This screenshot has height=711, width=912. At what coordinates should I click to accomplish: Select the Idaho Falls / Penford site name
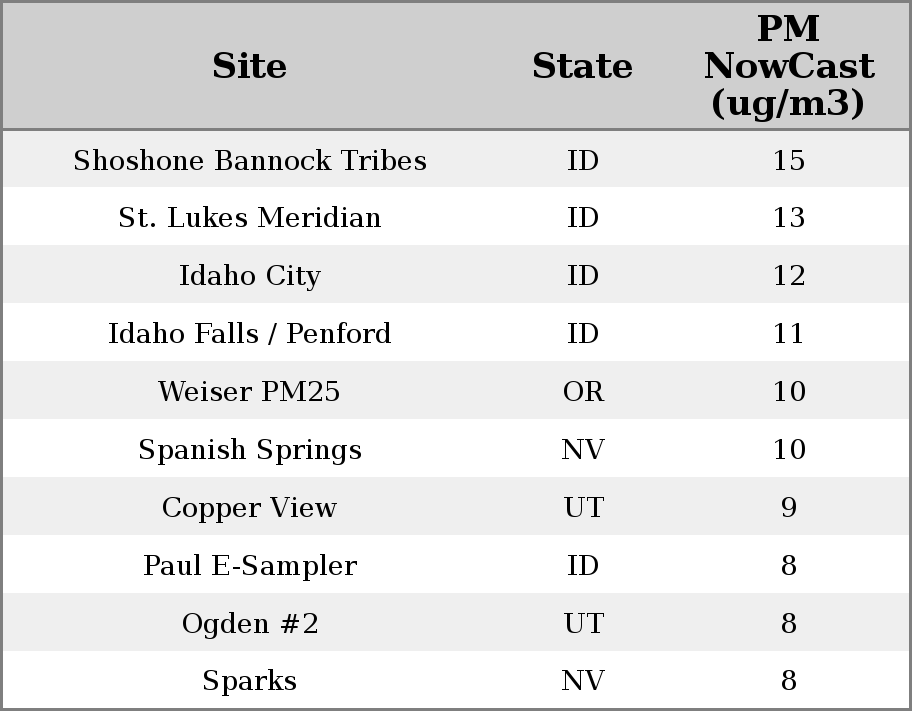pos(250,334)
